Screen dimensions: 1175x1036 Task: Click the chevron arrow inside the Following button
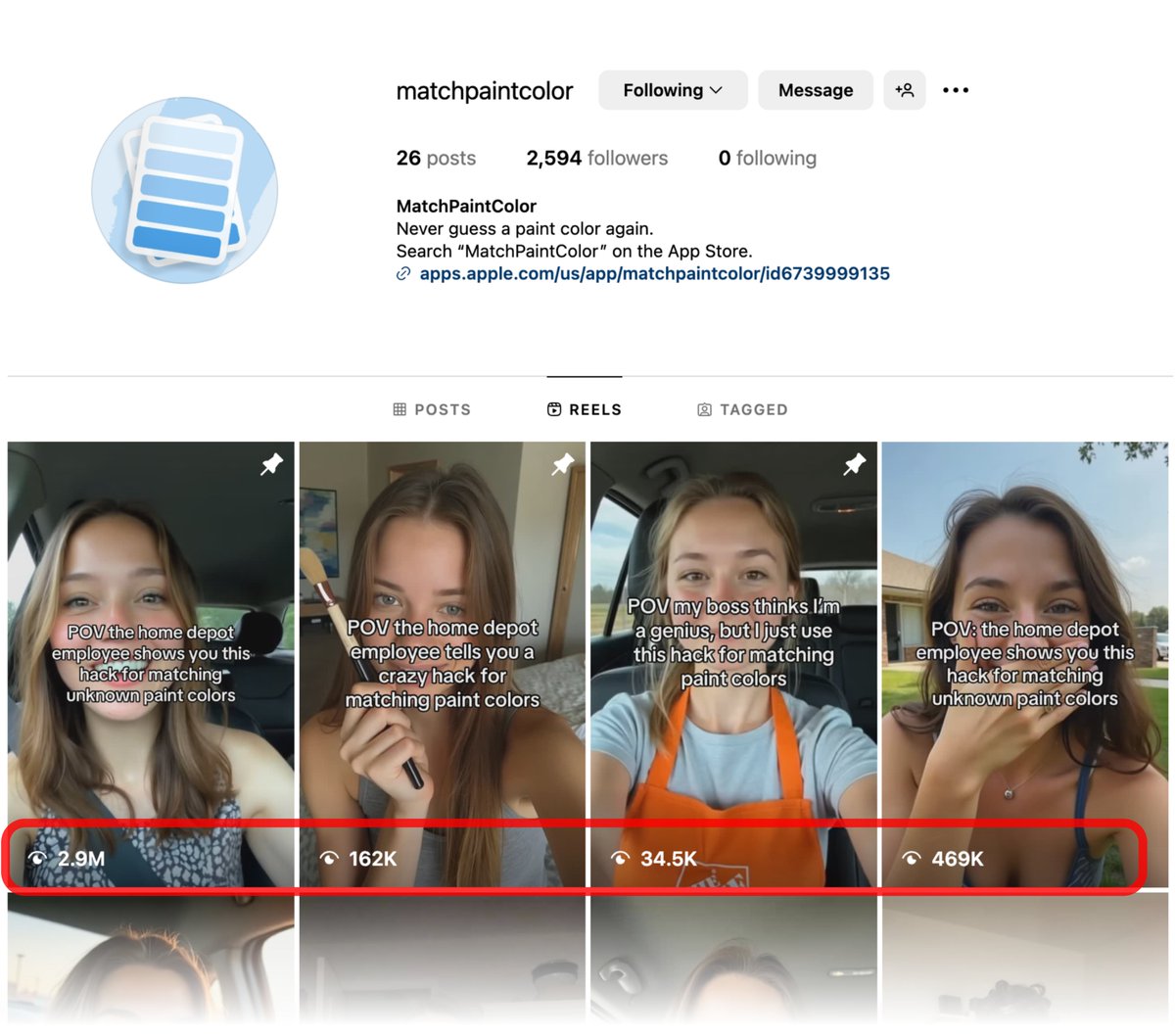pyautogui.click(x=717, y=90)
